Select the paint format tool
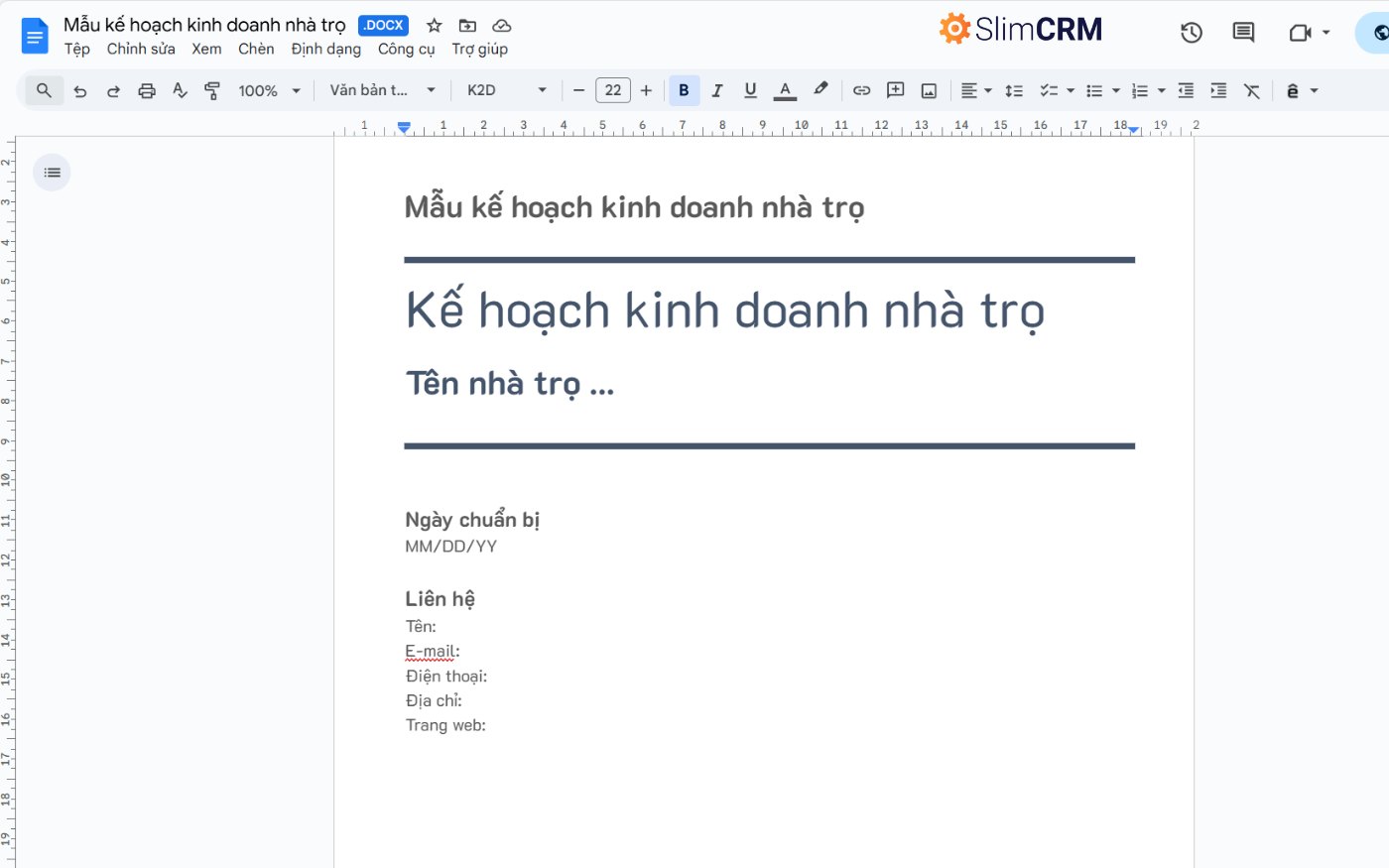This screenshot has width=1389, height=868. 212,90
